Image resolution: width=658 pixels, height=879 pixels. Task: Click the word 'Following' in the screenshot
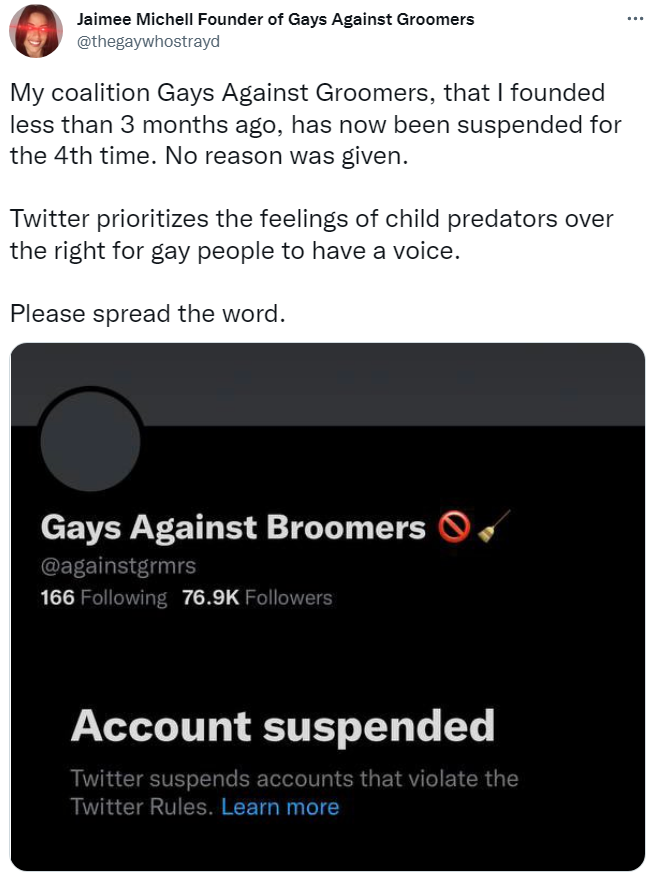(124, 598)
